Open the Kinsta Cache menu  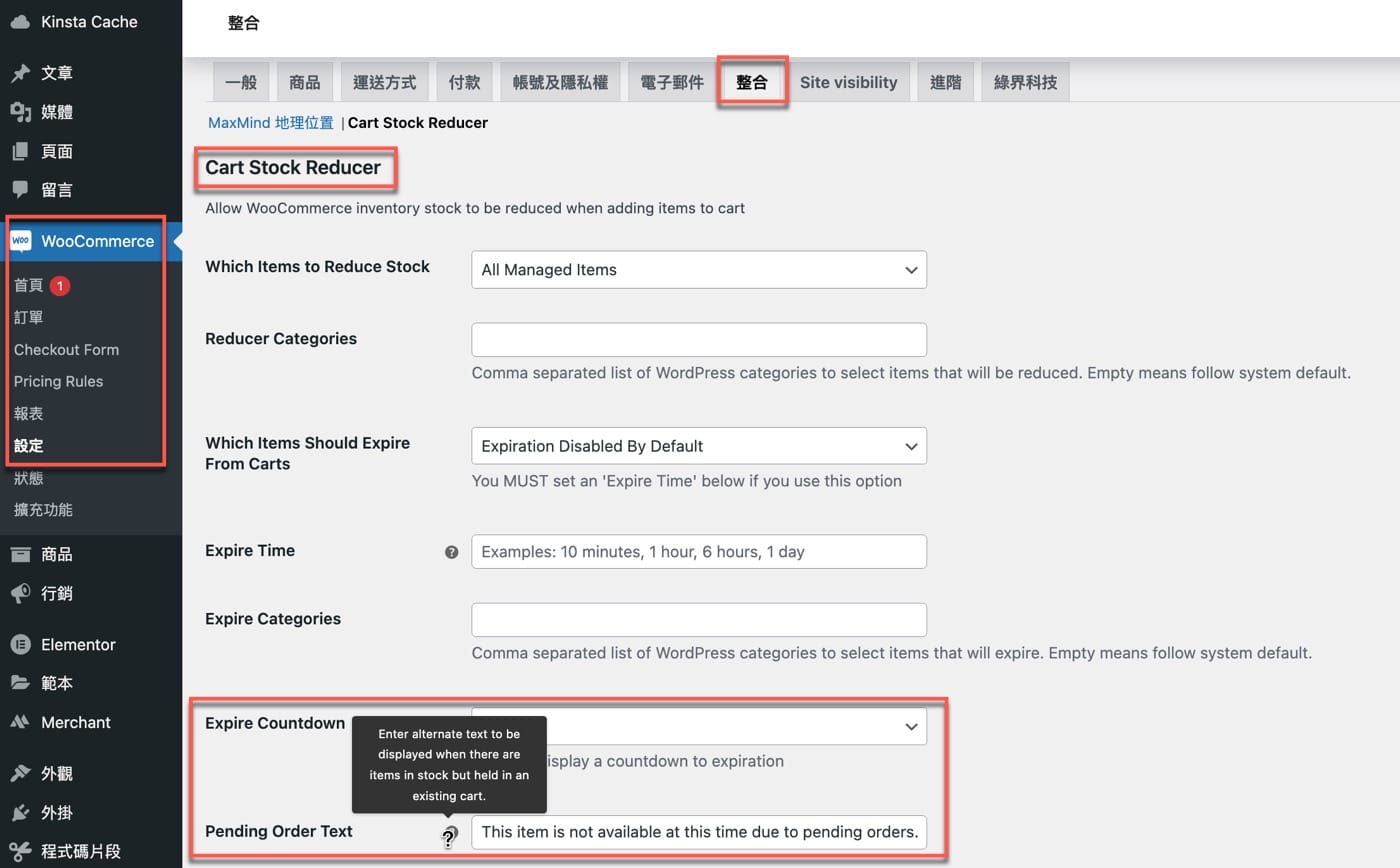pos(91,22)
